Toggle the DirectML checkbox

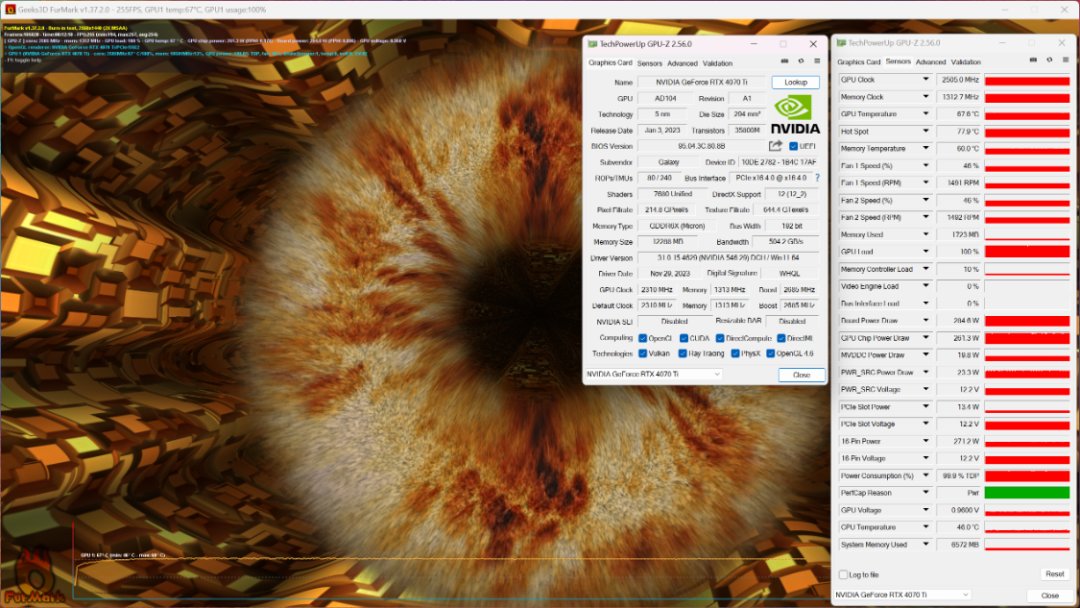(782, 338)
